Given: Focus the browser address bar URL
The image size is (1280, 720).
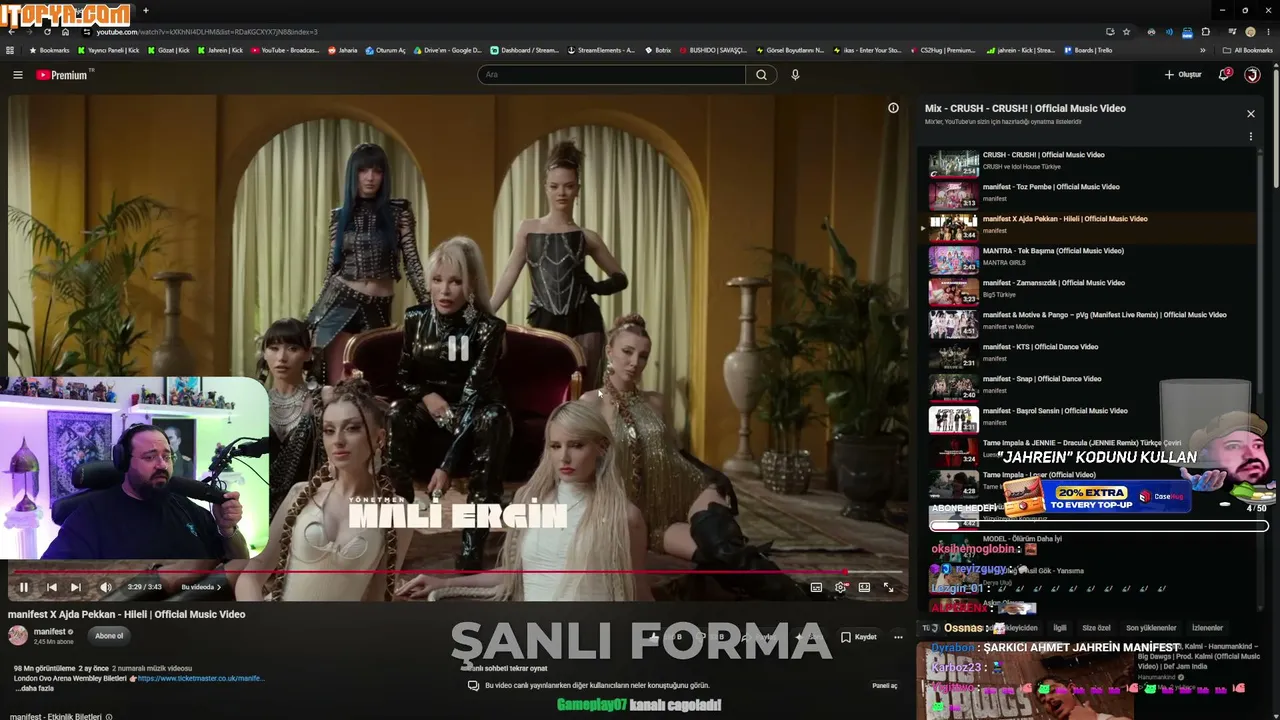Looking at the screenshot, I should pyautogui.click(x=207, y=32).
